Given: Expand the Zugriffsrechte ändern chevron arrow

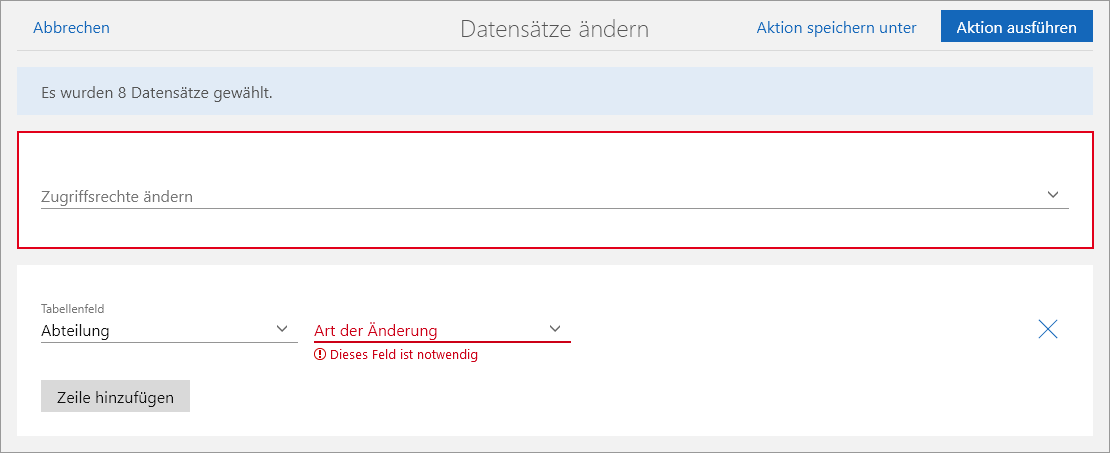Looking at the screenshot, I should [x=1053, y=195].
